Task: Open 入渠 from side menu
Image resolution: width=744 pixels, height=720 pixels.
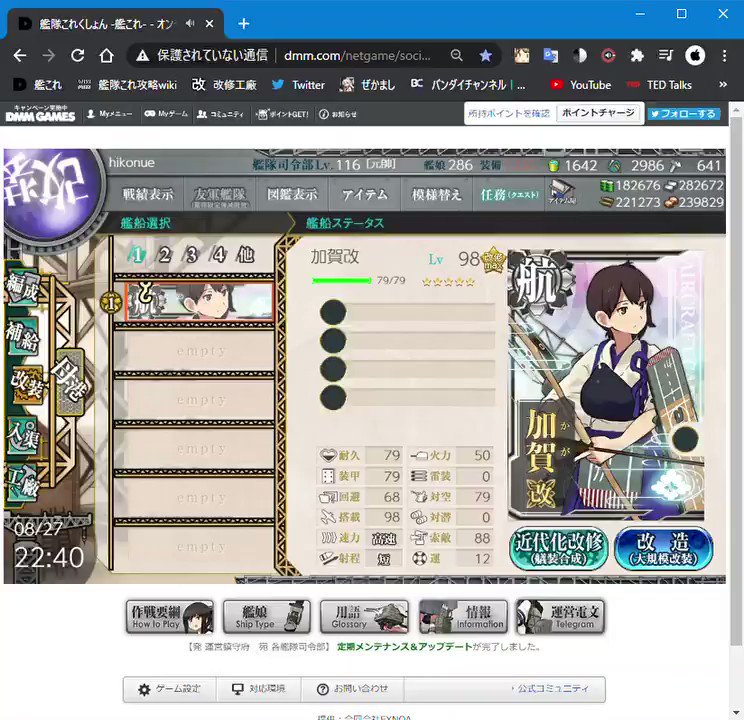Action: click(22, 436)
